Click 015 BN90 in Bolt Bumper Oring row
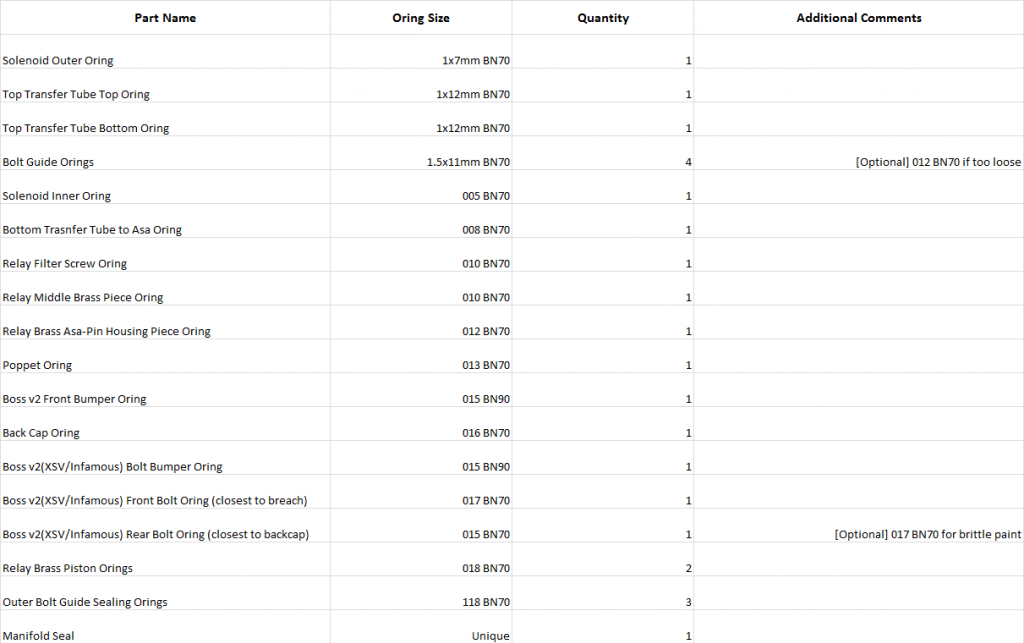The width and height of the screenshot is (1024, 643). 421,460
